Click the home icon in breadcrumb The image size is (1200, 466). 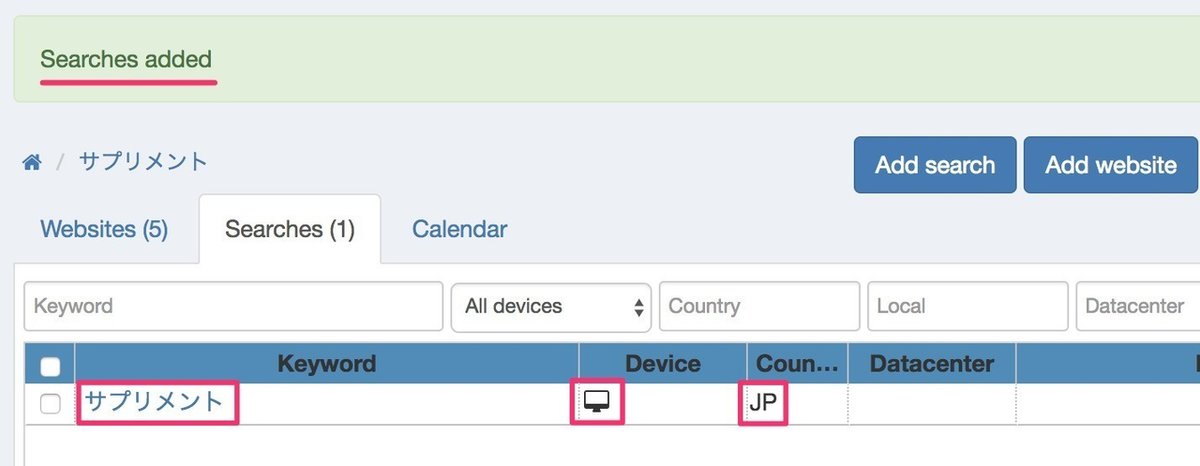click(33, 162)
